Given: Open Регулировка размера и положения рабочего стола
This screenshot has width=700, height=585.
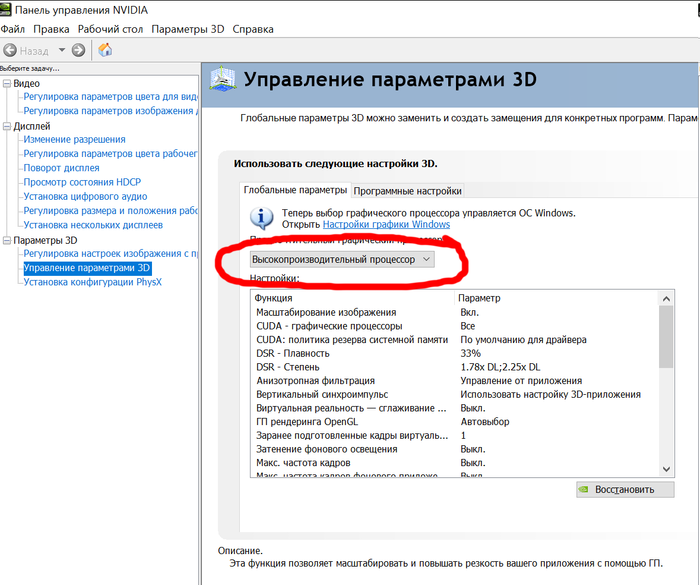Looking at the screenshot, I should coord(110,211).
